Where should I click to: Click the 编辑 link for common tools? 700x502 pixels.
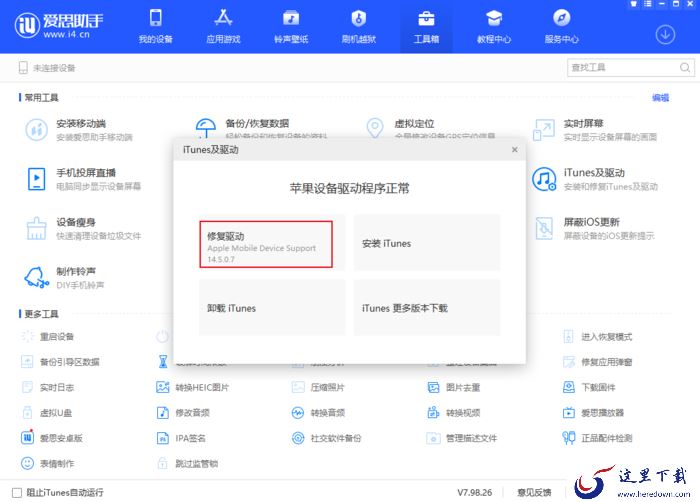(660, 97)
